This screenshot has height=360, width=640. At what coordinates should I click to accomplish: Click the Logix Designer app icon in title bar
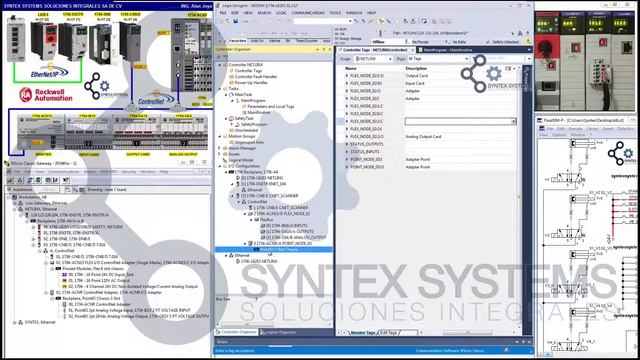tap(218, 6)
